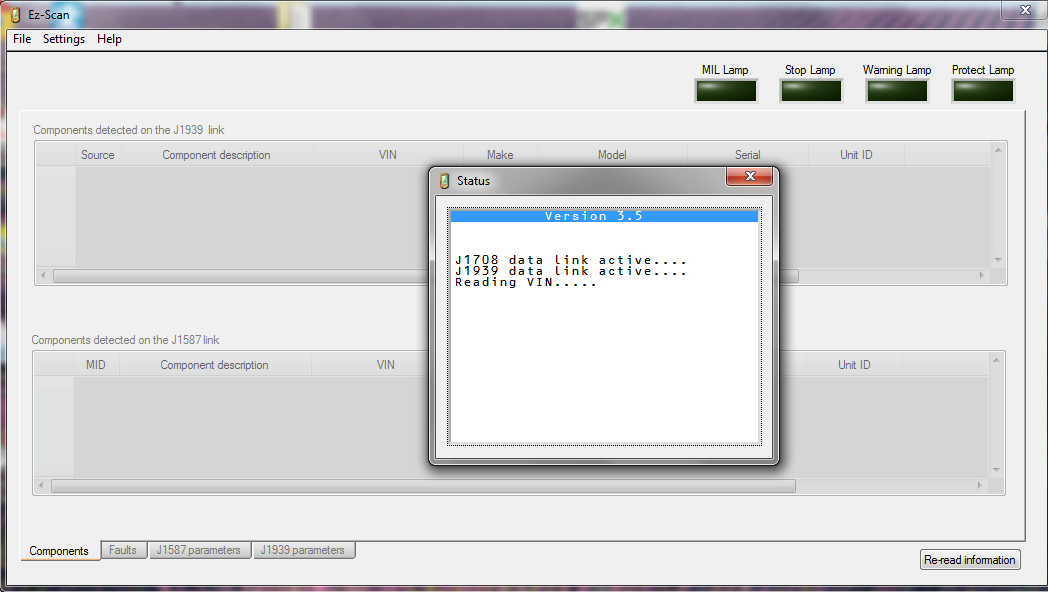Close the Status dialog
Viewport: 1048px width, 592px height.
click(749, 177)
